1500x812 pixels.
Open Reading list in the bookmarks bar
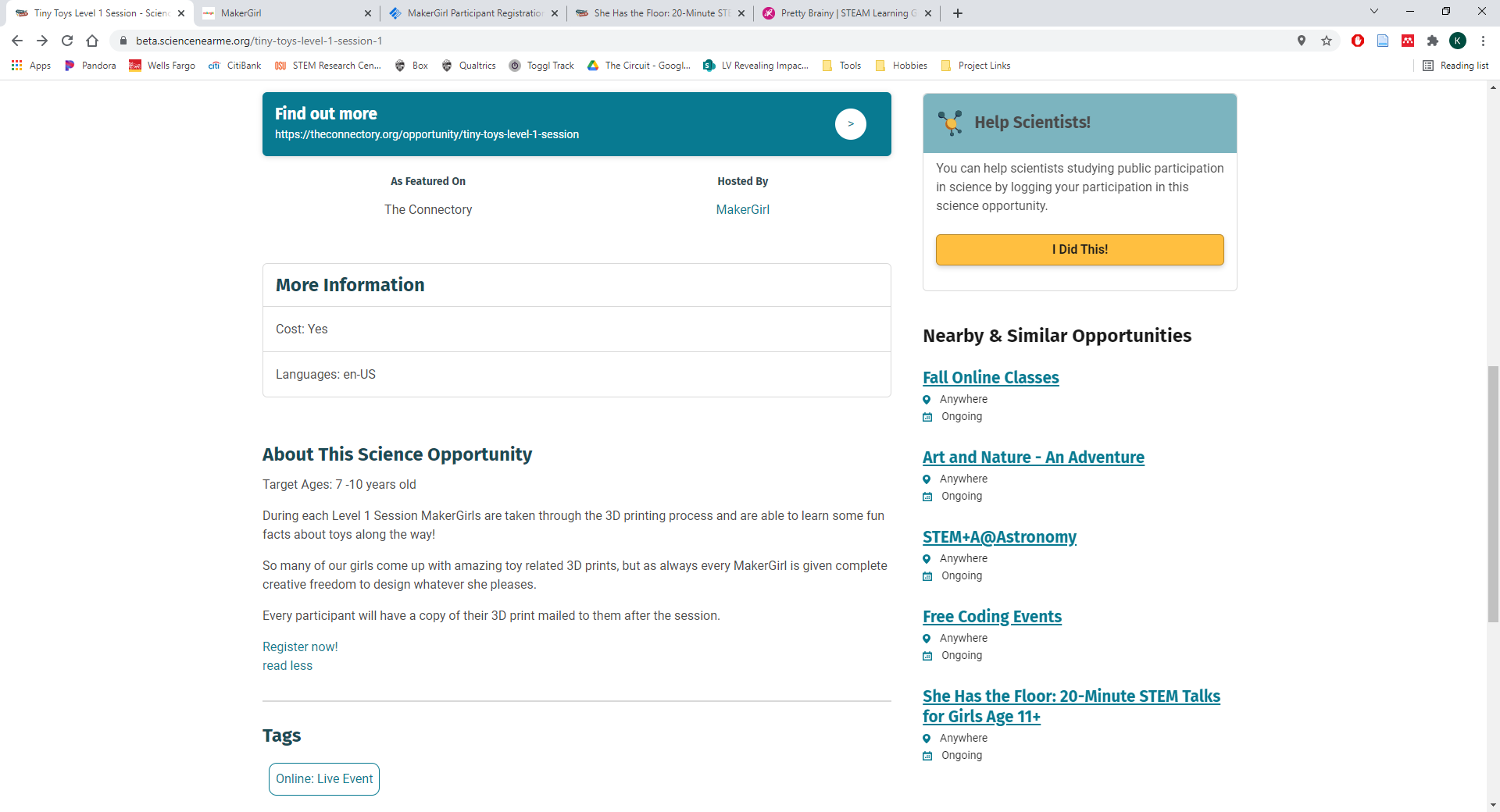(x=1456, y=66)
